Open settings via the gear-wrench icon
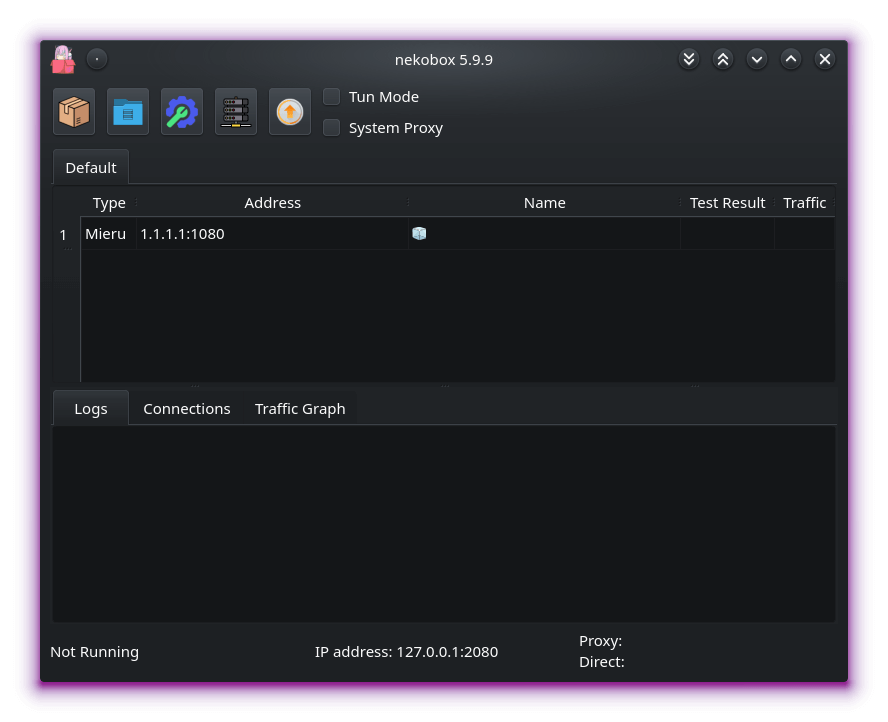The height and width of the screenshot is (722, 888). coord(182,111)
